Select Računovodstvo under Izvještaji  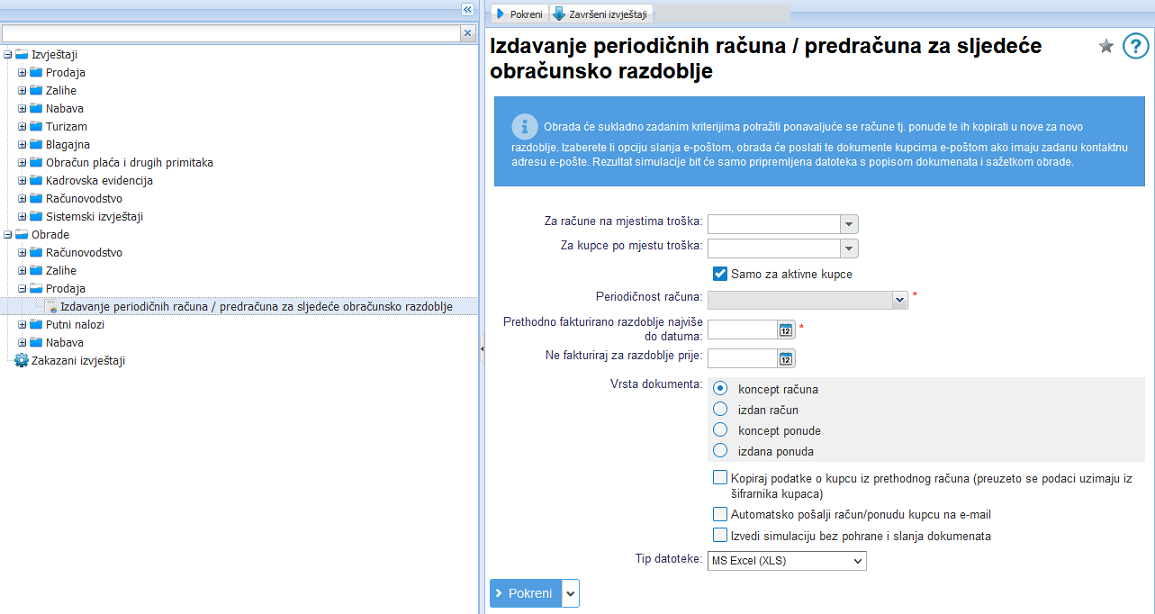tap(84, 199)
